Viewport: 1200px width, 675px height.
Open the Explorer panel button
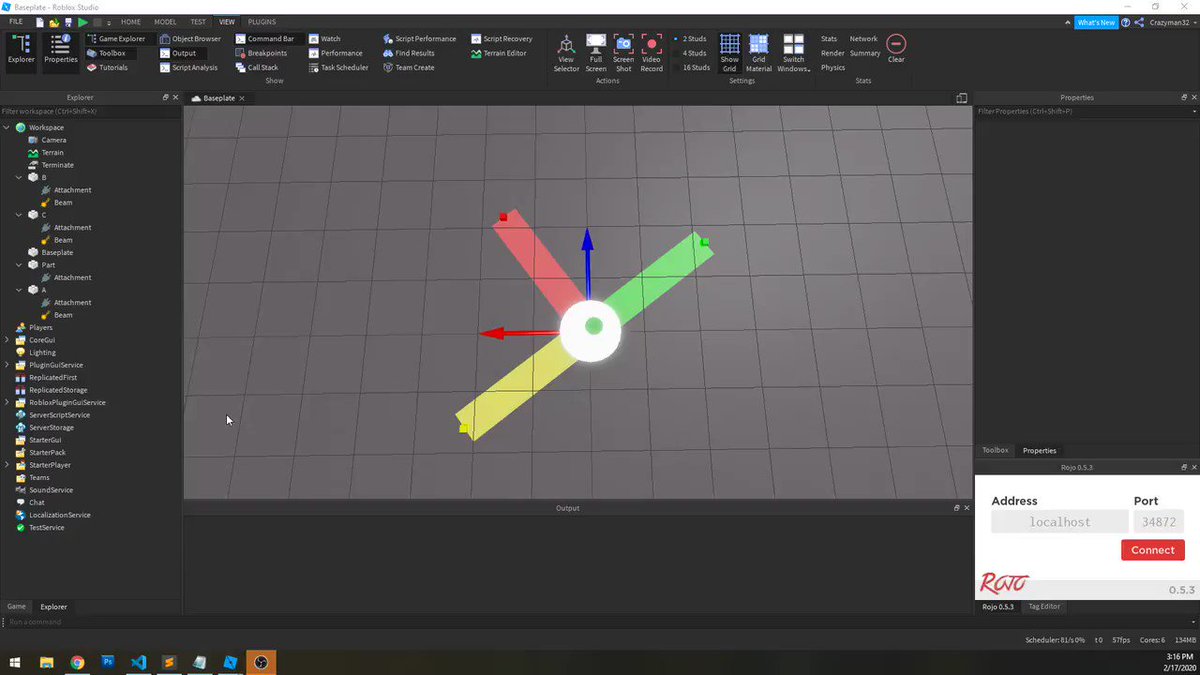pyautogui.click(x=21, y=50)
